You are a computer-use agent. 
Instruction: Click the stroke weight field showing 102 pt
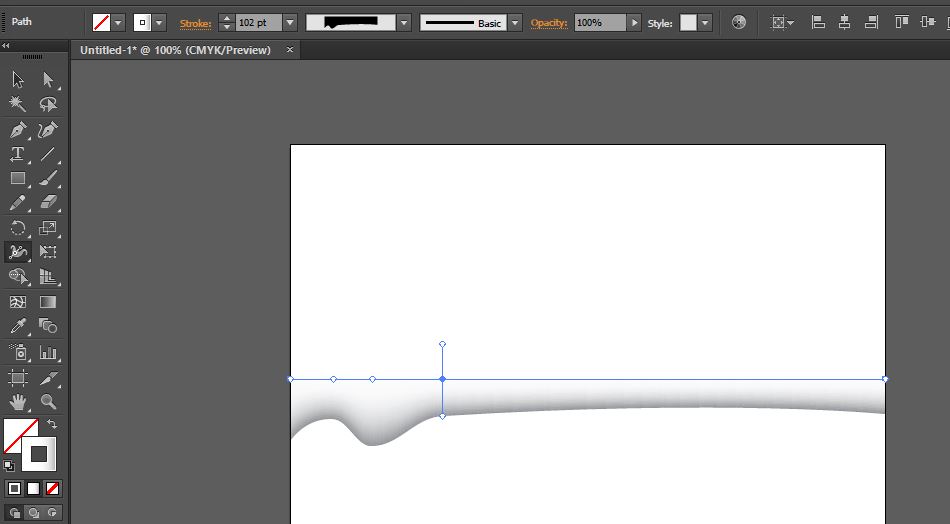pyautogui.click(x=259, y=23)
